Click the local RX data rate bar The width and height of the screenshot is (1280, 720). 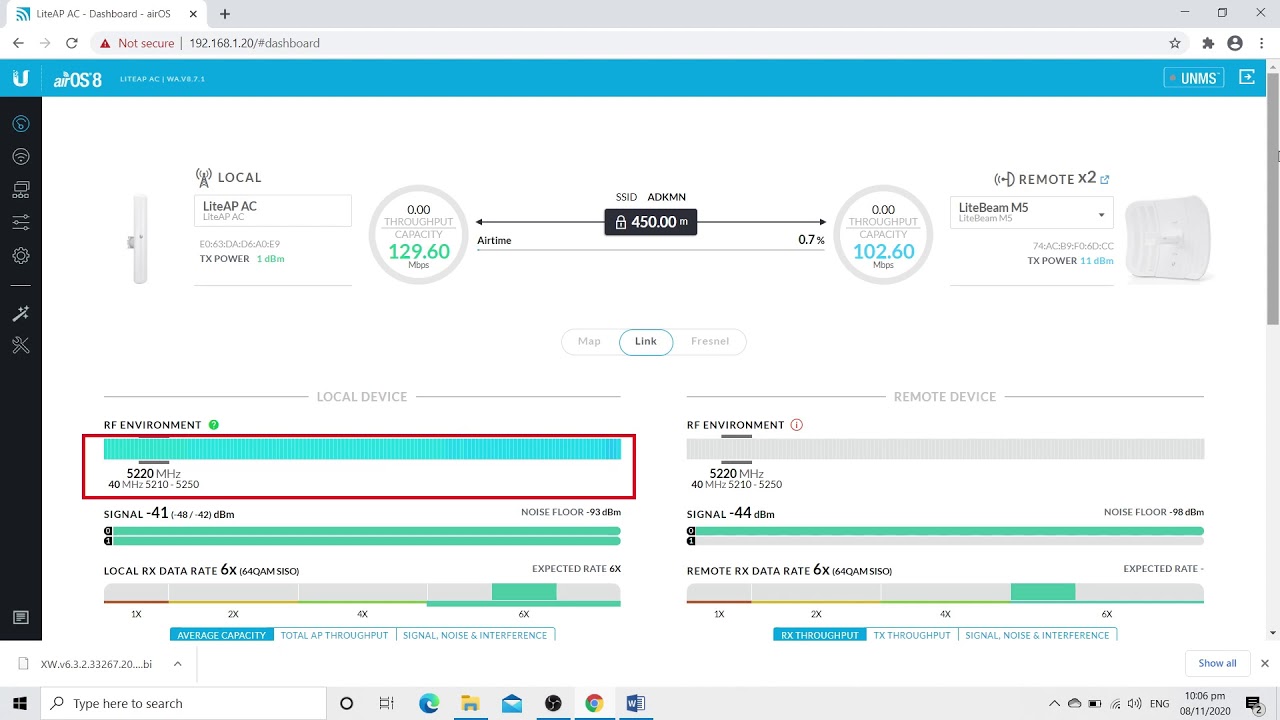click(x=362, y=594)
